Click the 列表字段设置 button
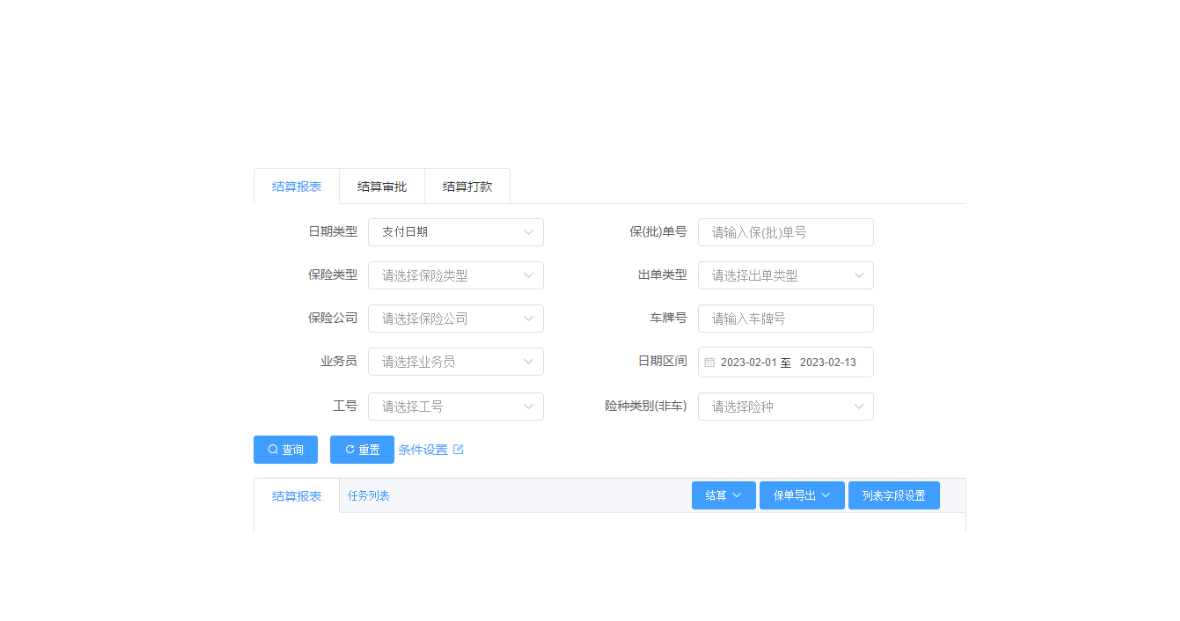 (x=894, y=495)
